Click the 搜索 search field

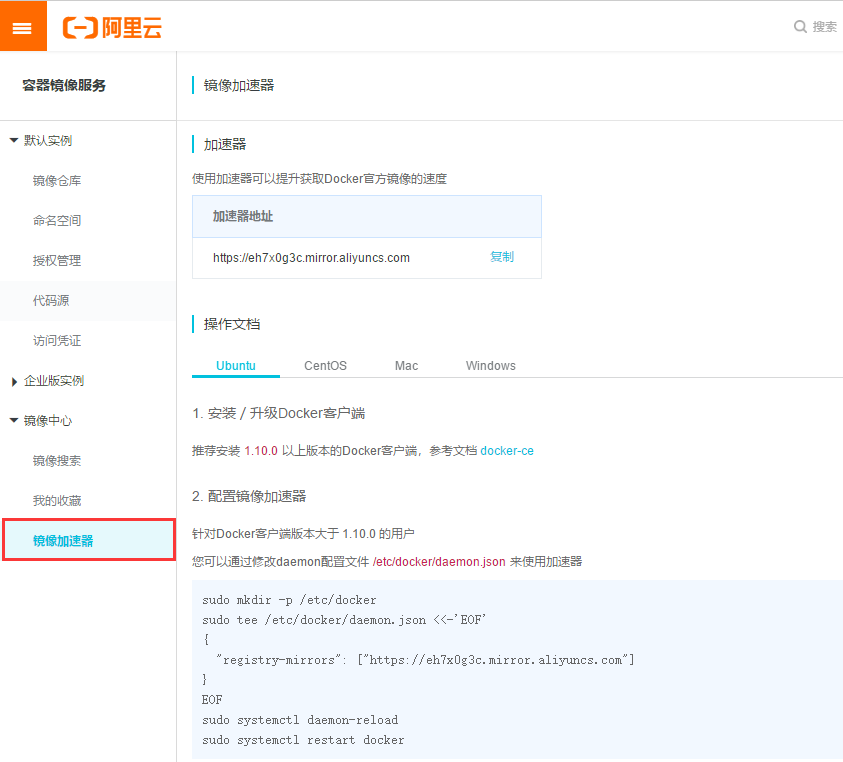[825, 26]
